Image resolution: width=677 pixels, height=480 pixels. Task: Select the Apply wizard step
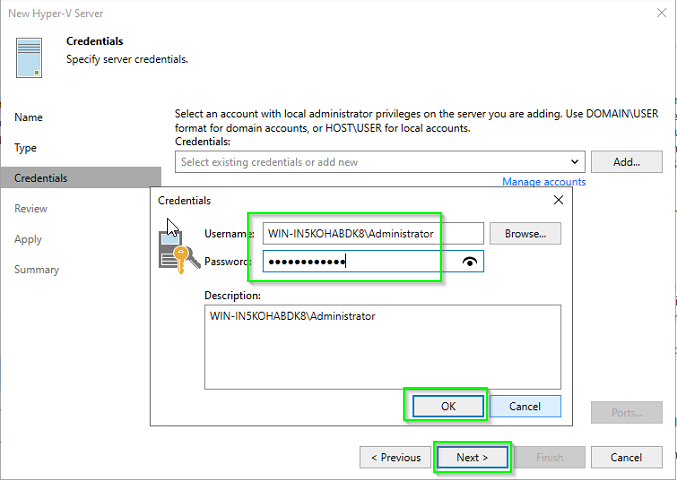[28, 239]
